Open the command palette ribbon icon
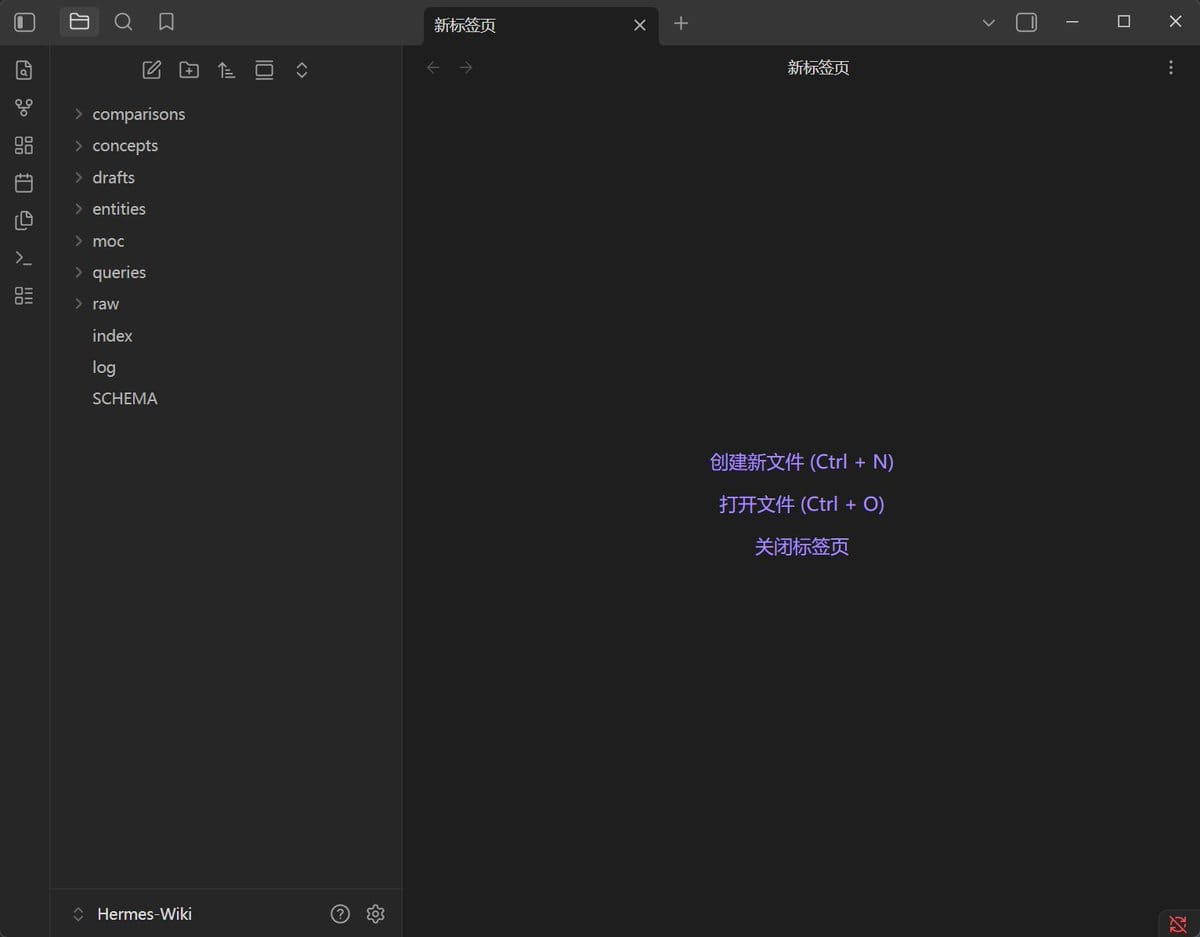This screenshot has width=1200, height=937. pos(24,259)
